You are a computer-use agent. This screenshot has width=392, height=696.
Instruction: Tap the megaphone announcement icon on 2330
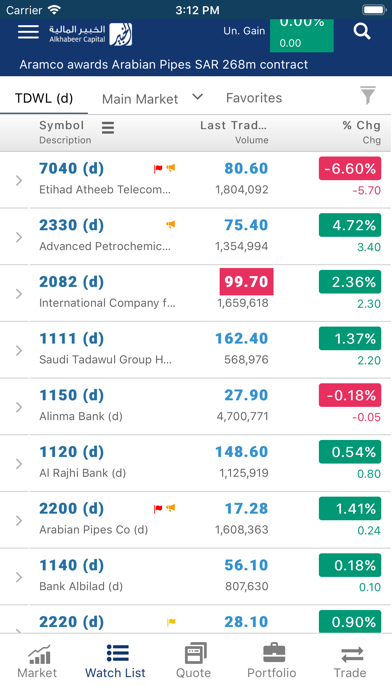[170, 225]
